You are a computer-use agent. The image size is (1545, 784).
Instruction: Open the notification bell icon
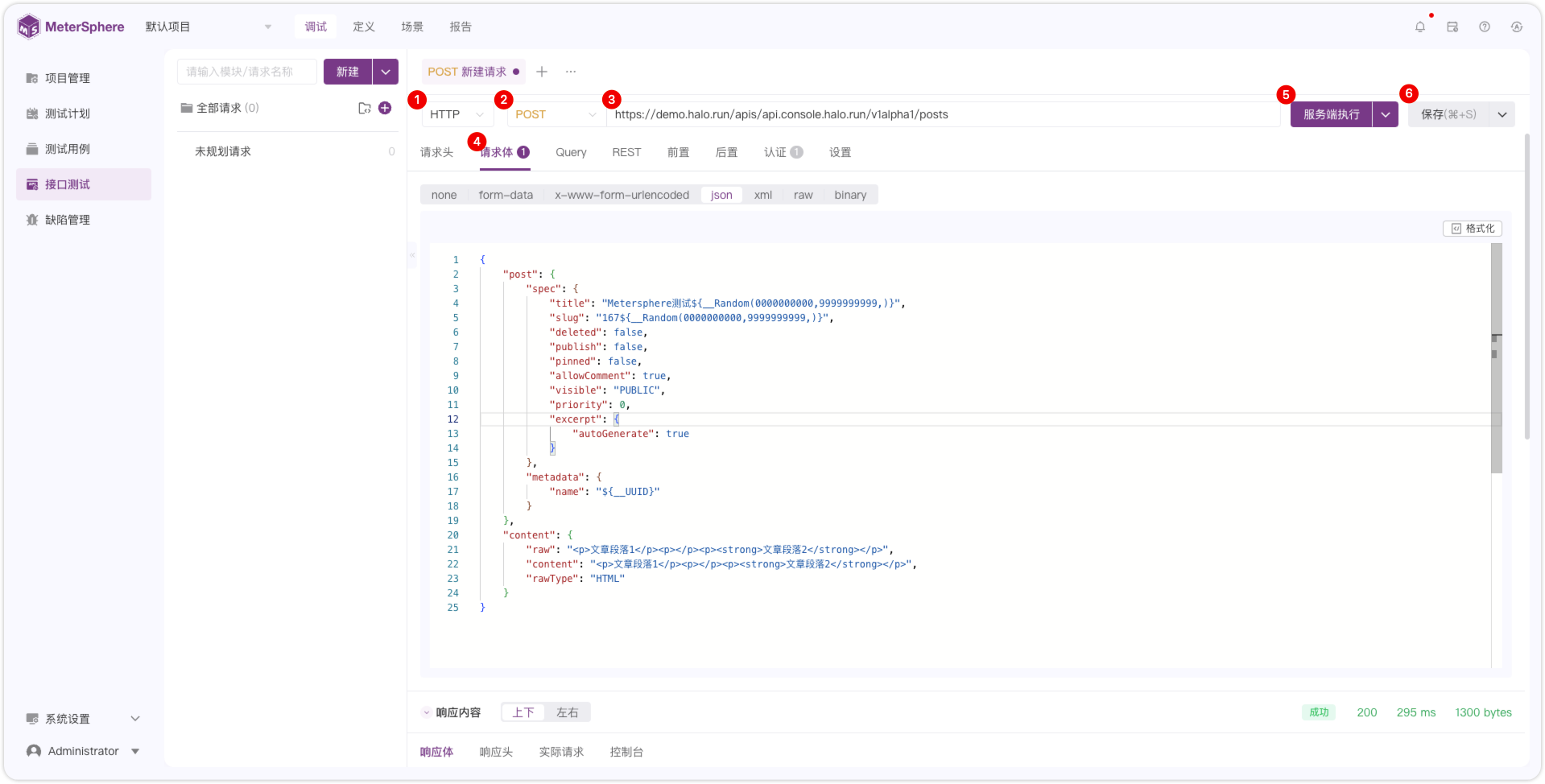point(1420,27)
